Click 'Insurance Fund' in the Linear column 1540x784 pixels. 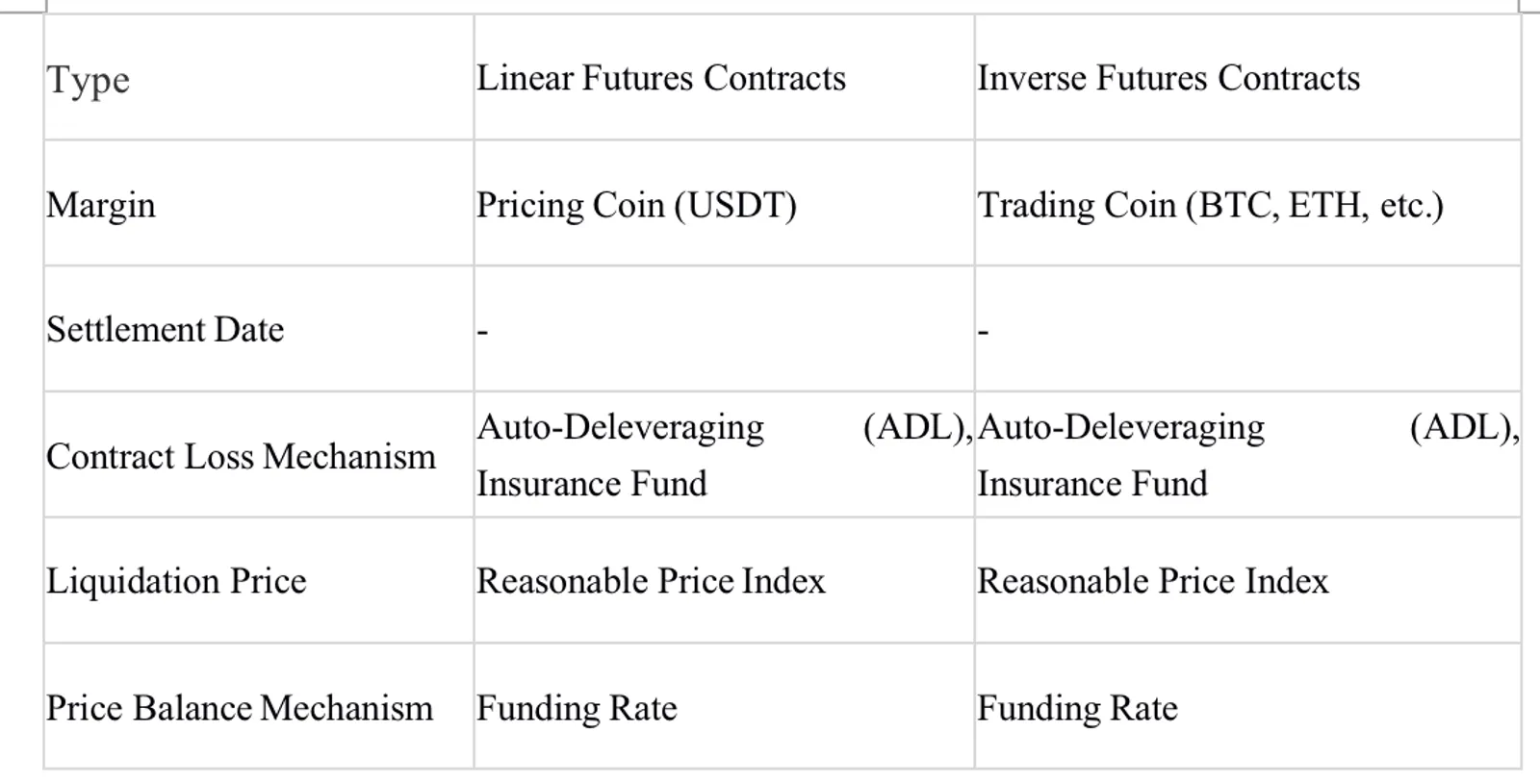(592, 483)
